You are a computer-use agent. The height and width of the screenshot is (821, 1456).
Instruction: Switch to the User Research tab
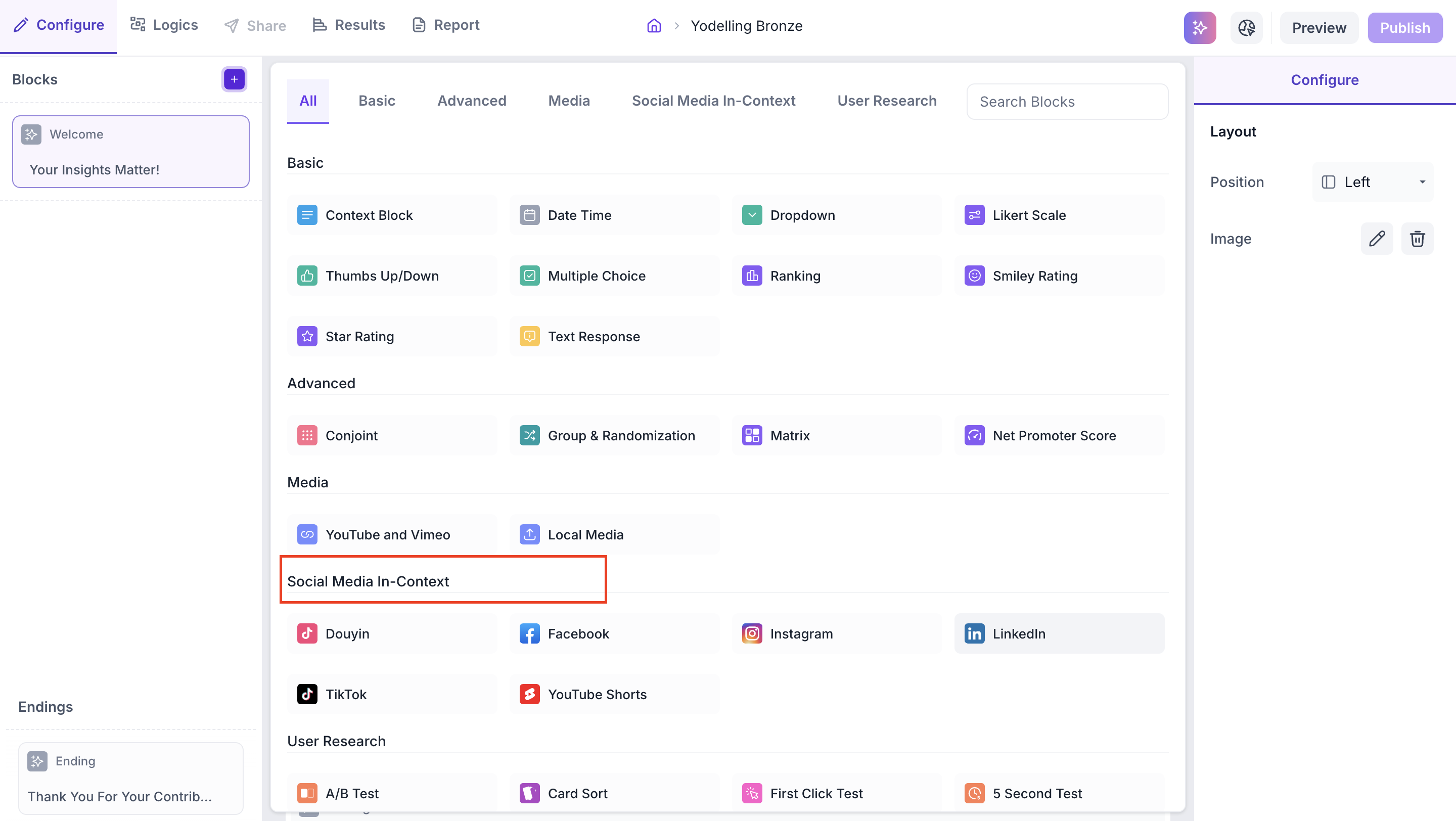[x=886, y=101]
